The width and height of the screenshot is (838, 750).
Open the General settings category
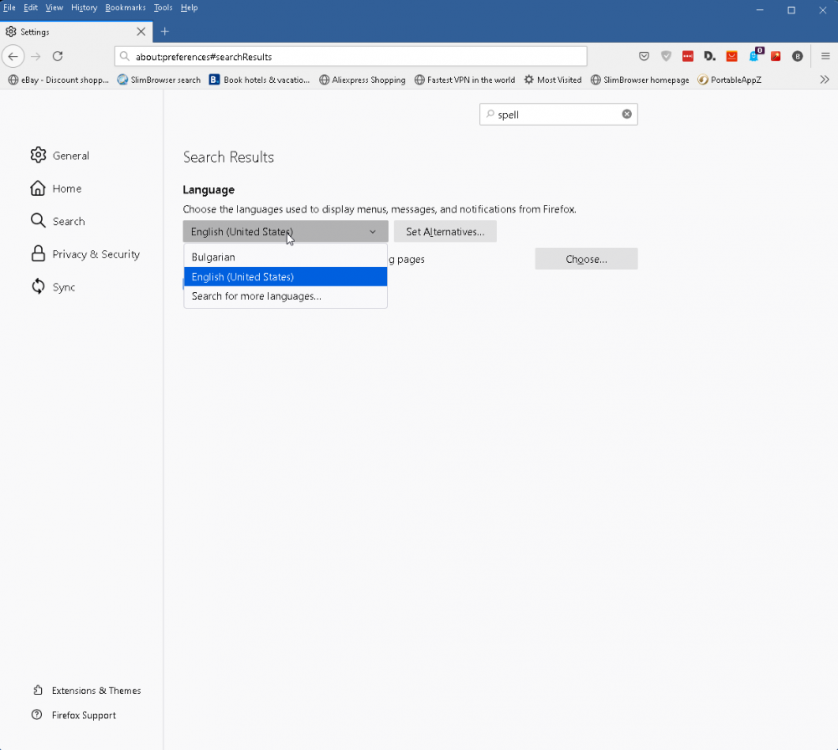tap(60, 156)
